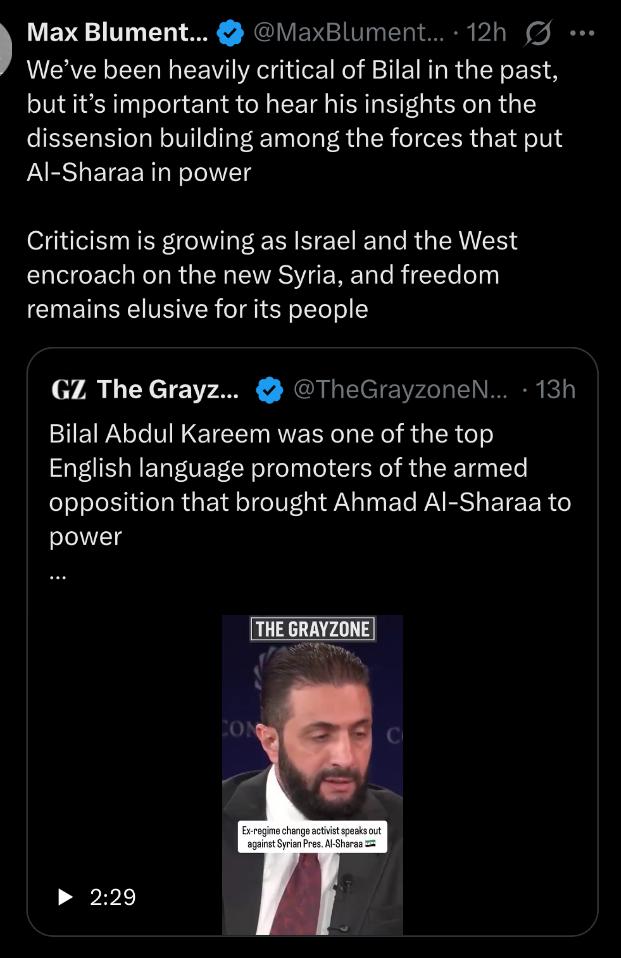The width and height of the screenshot is (621, 958).
Task: Click the 12h post timestamp
Action: [x=487, y=33]
